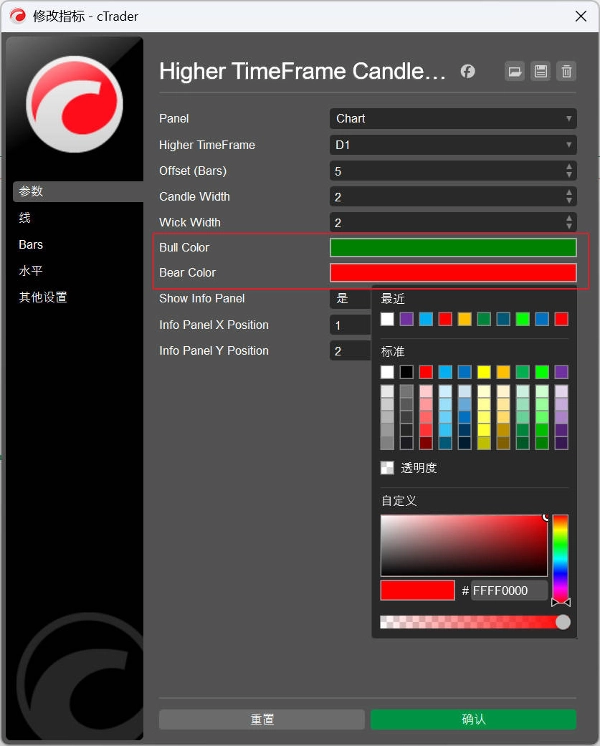Pick the yellow swatch in 标准 row

[x=484, y=372]
